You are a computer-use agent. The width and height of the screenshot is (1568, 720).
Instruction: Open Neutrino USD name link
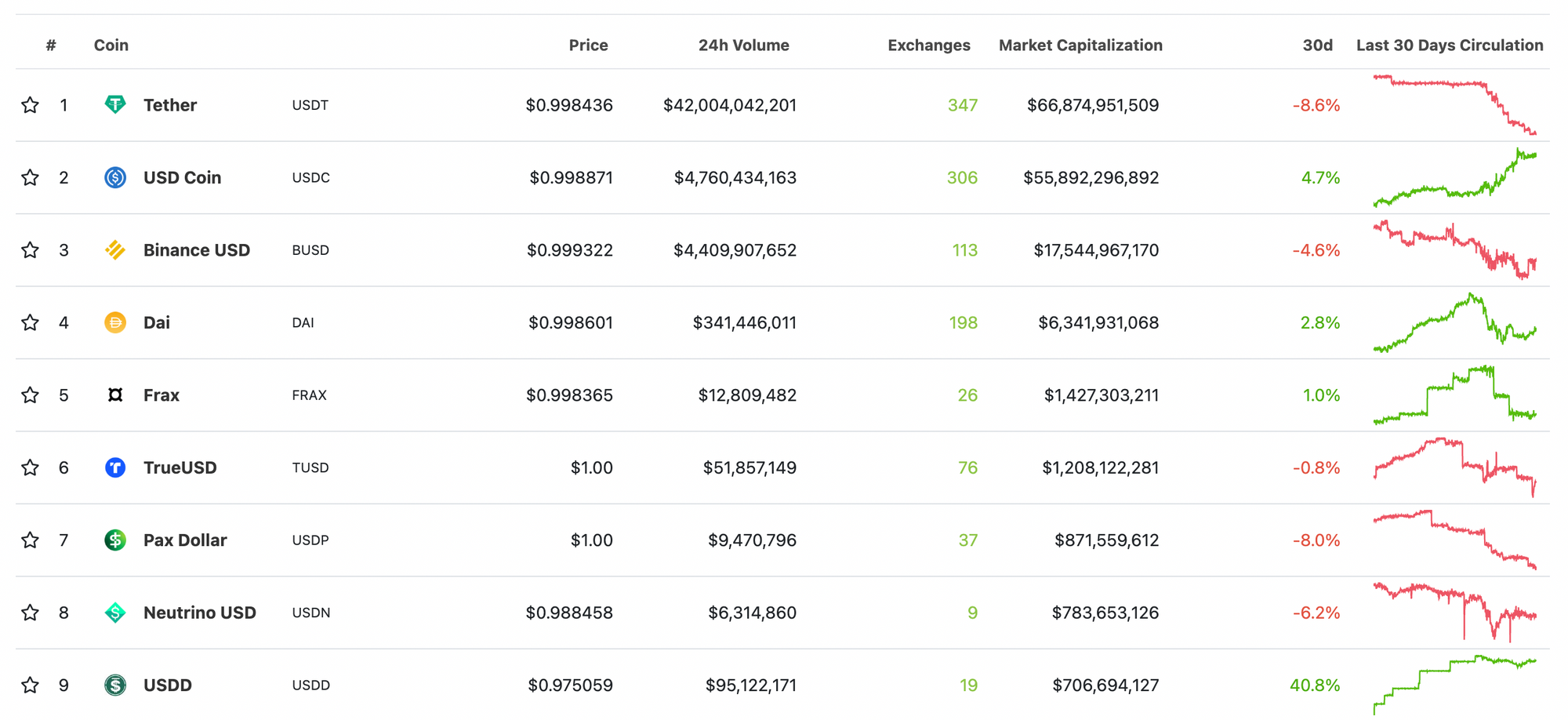coord(200,613)
